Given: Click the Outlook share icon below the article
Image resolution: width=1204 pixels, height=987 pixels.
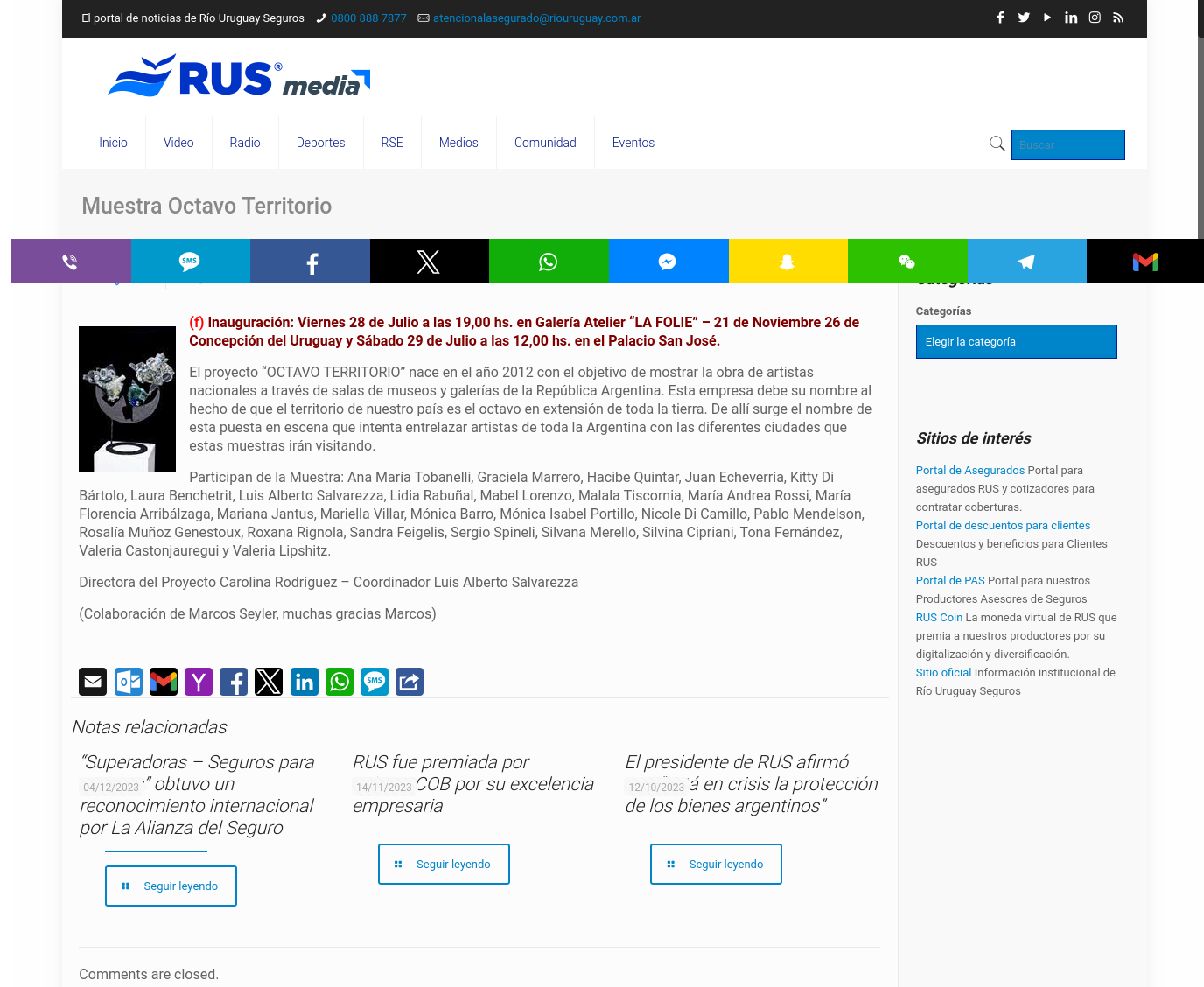Looking at the screenshot, I should [129, 682].
